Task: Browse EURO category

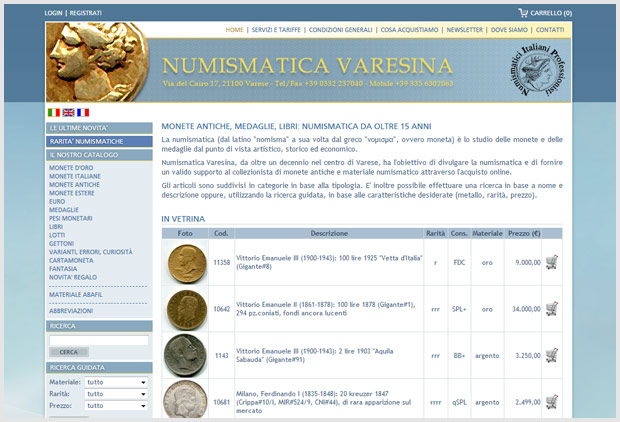Action: (57, 201)
